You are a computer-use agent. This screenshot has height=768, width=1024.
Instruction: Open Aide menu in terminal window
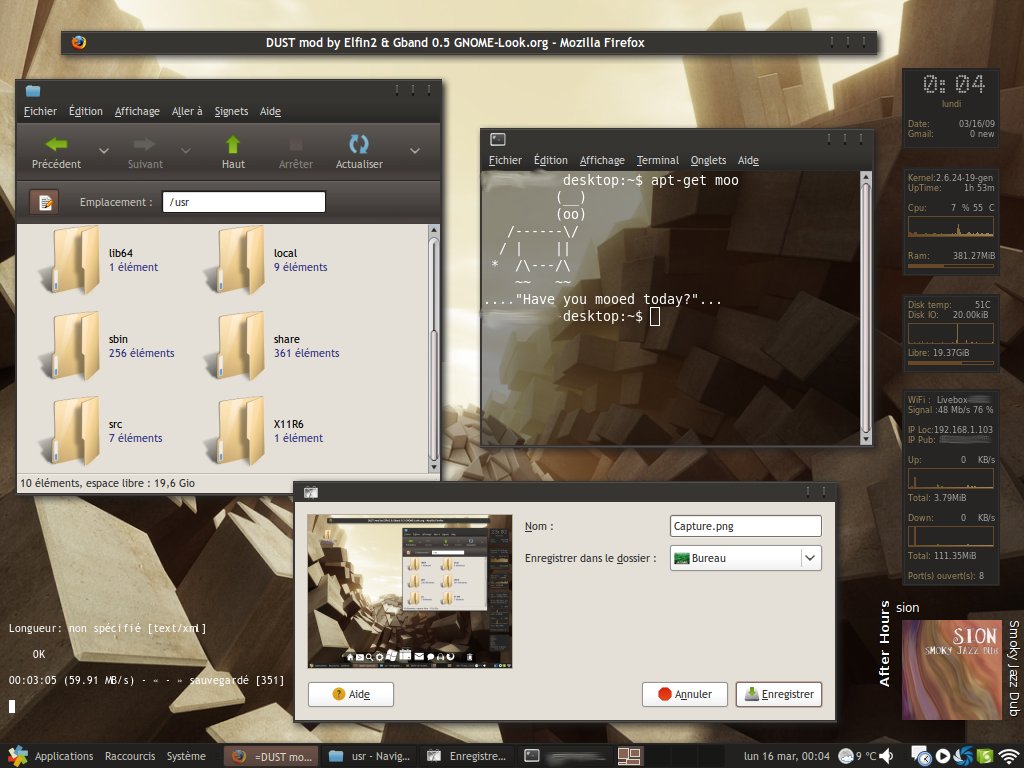(748, 160)
